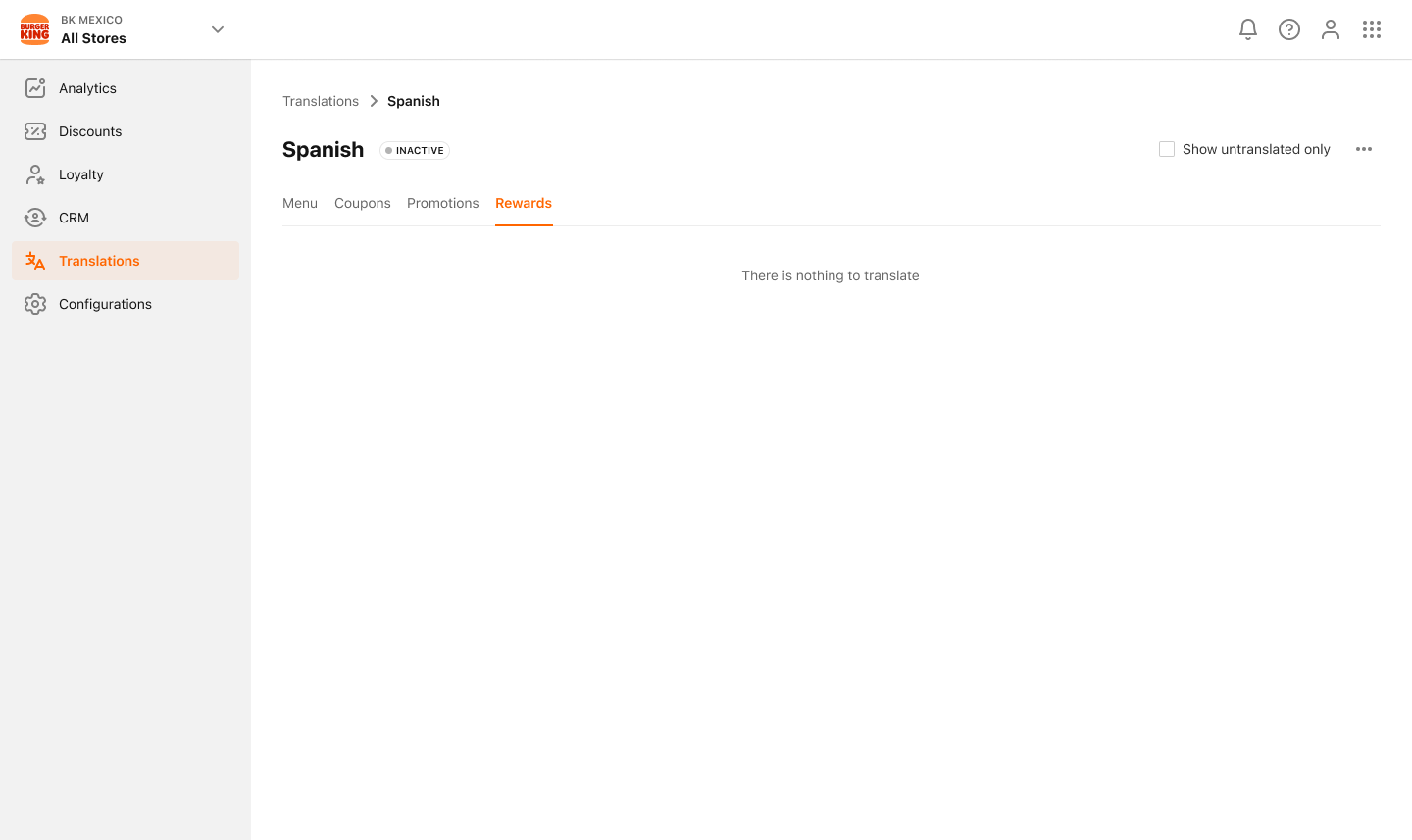Open the notifications bell

pyautogui.click(x=1248, y=29)
